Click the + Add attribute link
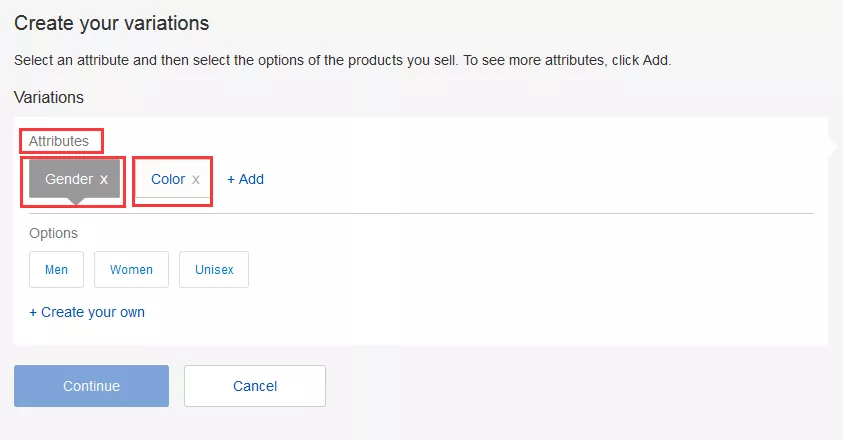The image size is (843, 440). click(245, 180)
